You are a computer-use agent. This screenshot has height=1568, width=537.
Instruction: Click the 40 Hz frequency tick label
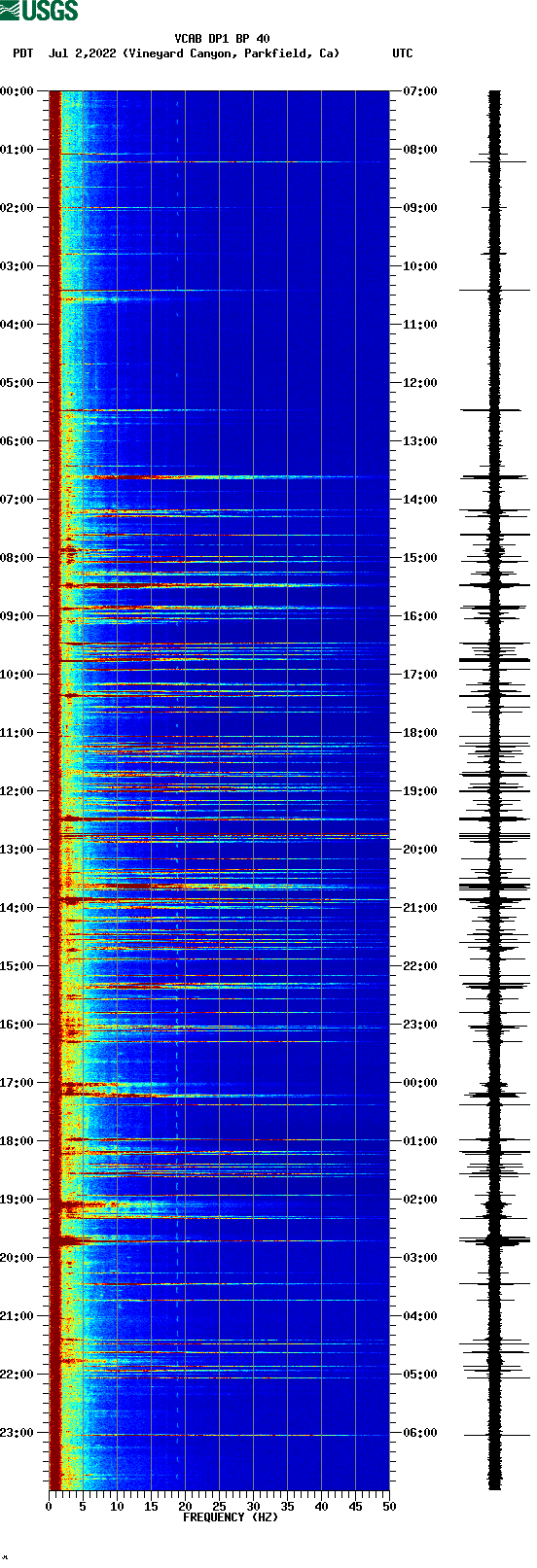click(x=321, y=1507)
